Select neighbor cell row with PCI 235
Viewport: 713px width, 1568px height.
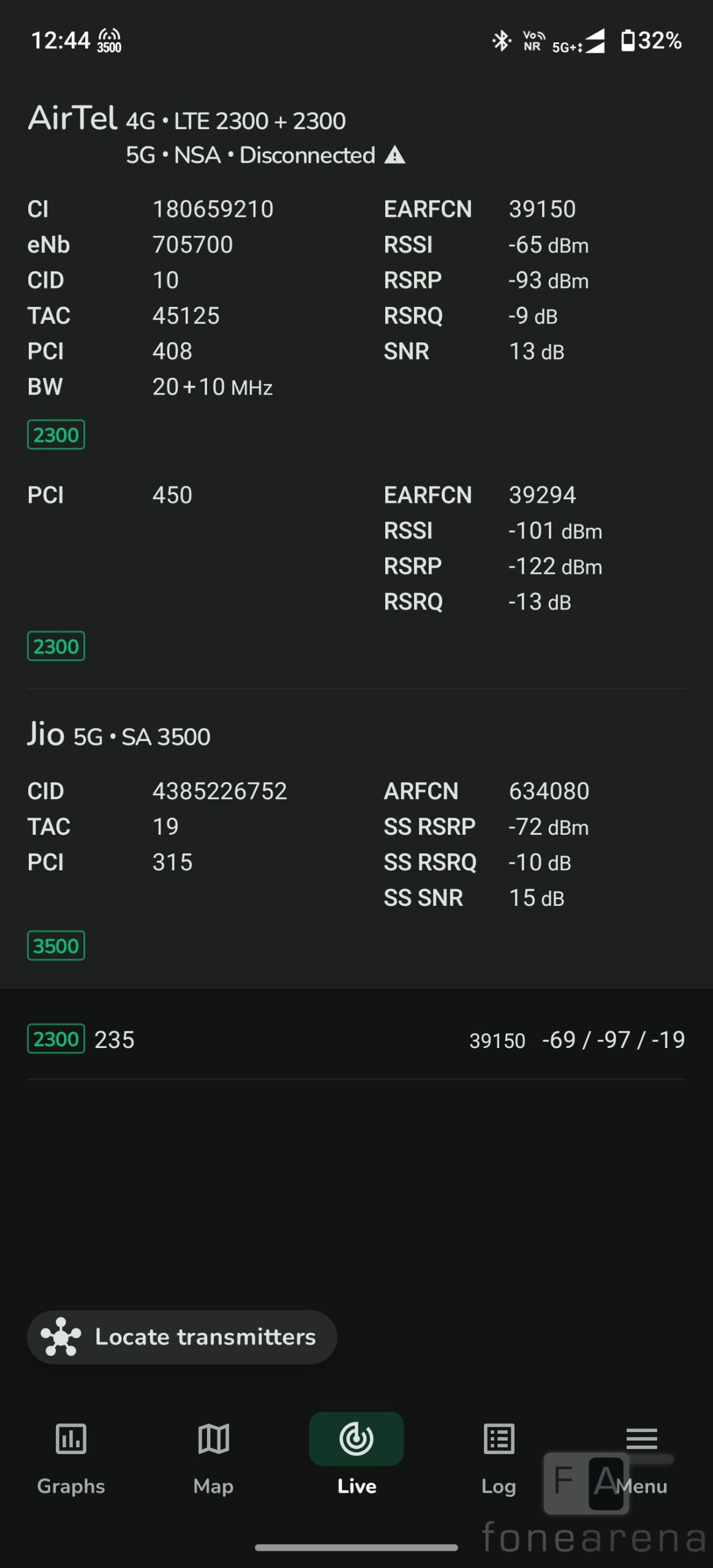pyautogui.click(x=355, y=1039)
